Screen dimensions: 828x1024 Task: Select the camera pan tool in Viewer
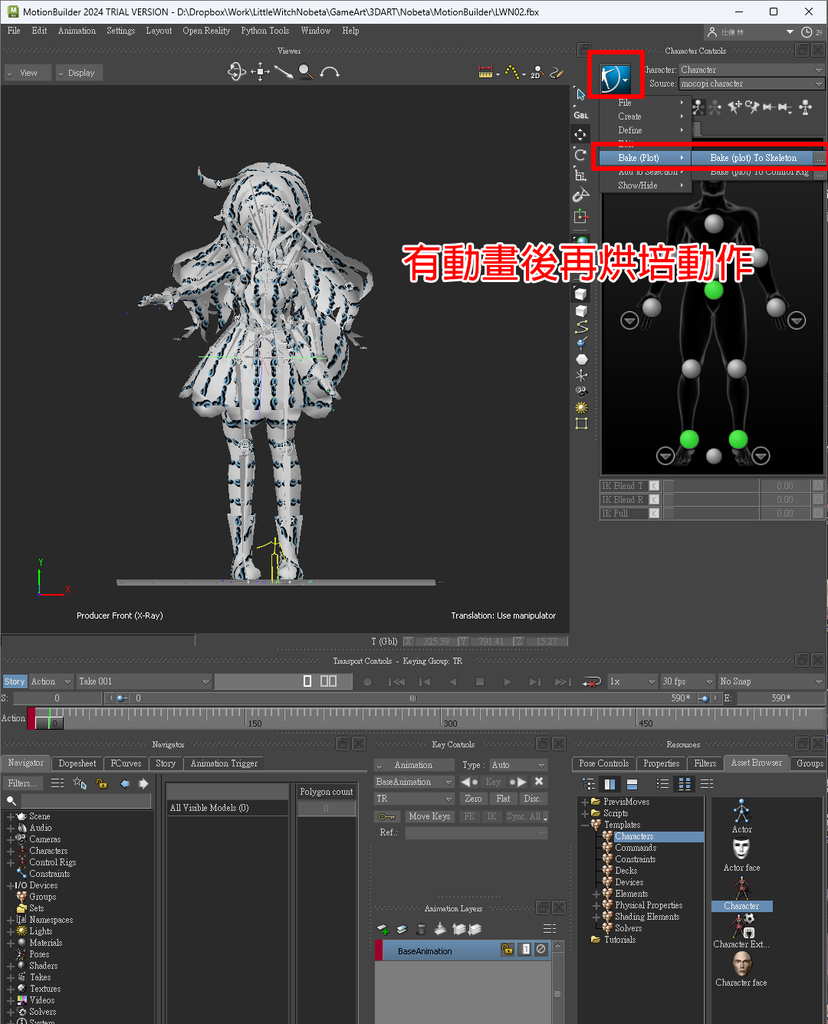[x=260, y=72]
